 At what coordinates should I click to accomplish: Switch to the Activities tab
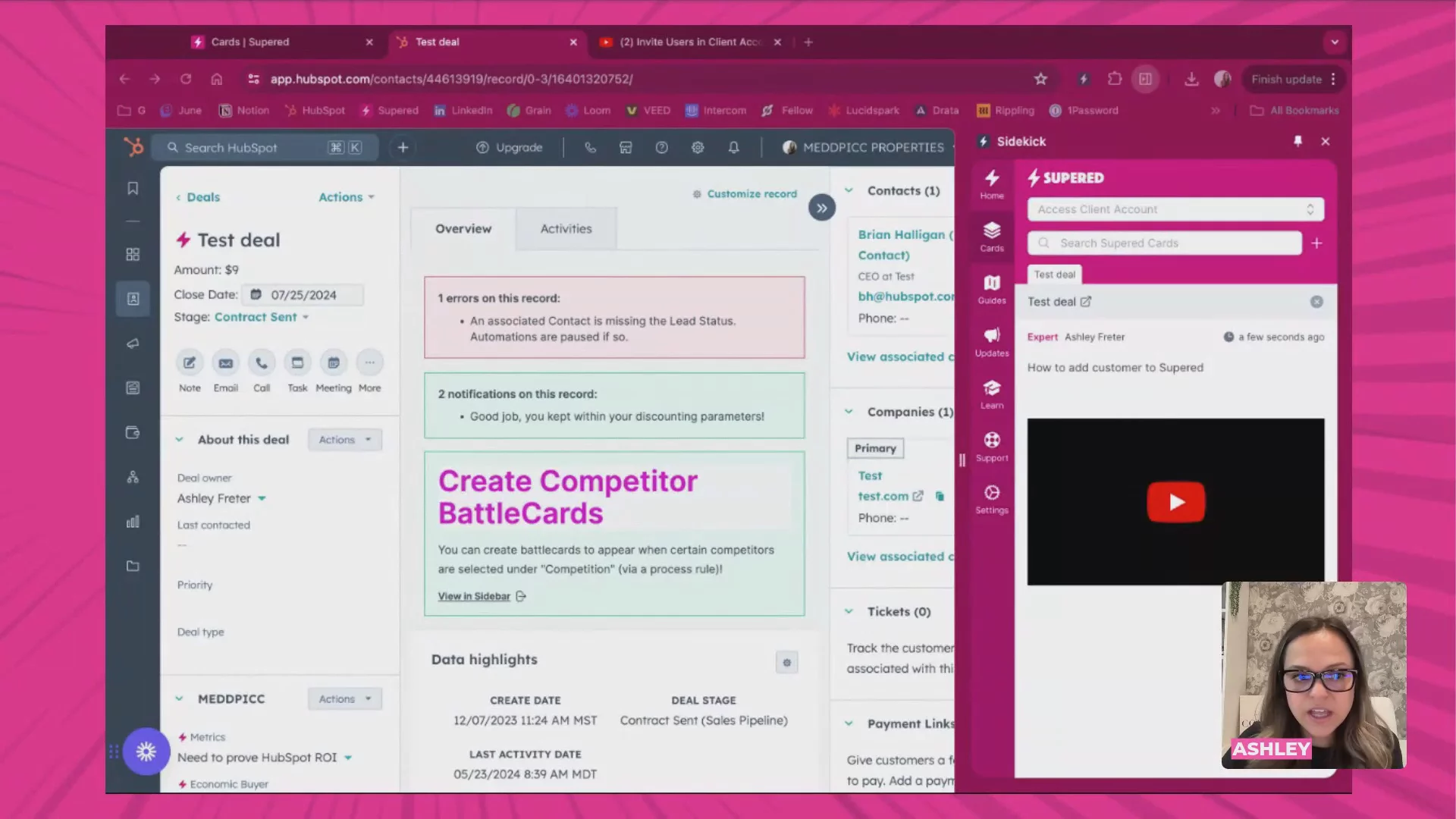[566, 229]
